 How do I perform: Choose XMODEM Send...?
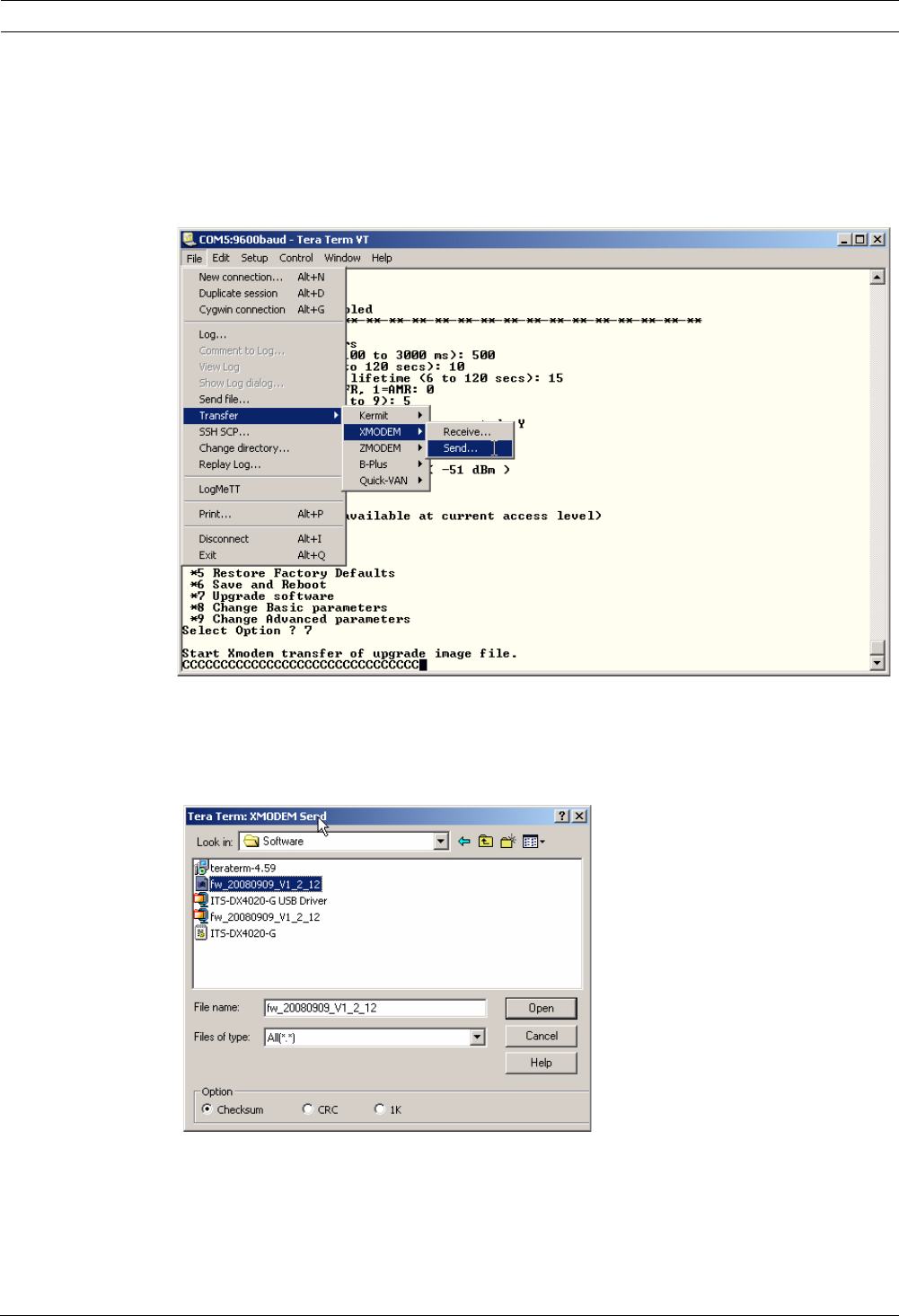pos(471,448)
